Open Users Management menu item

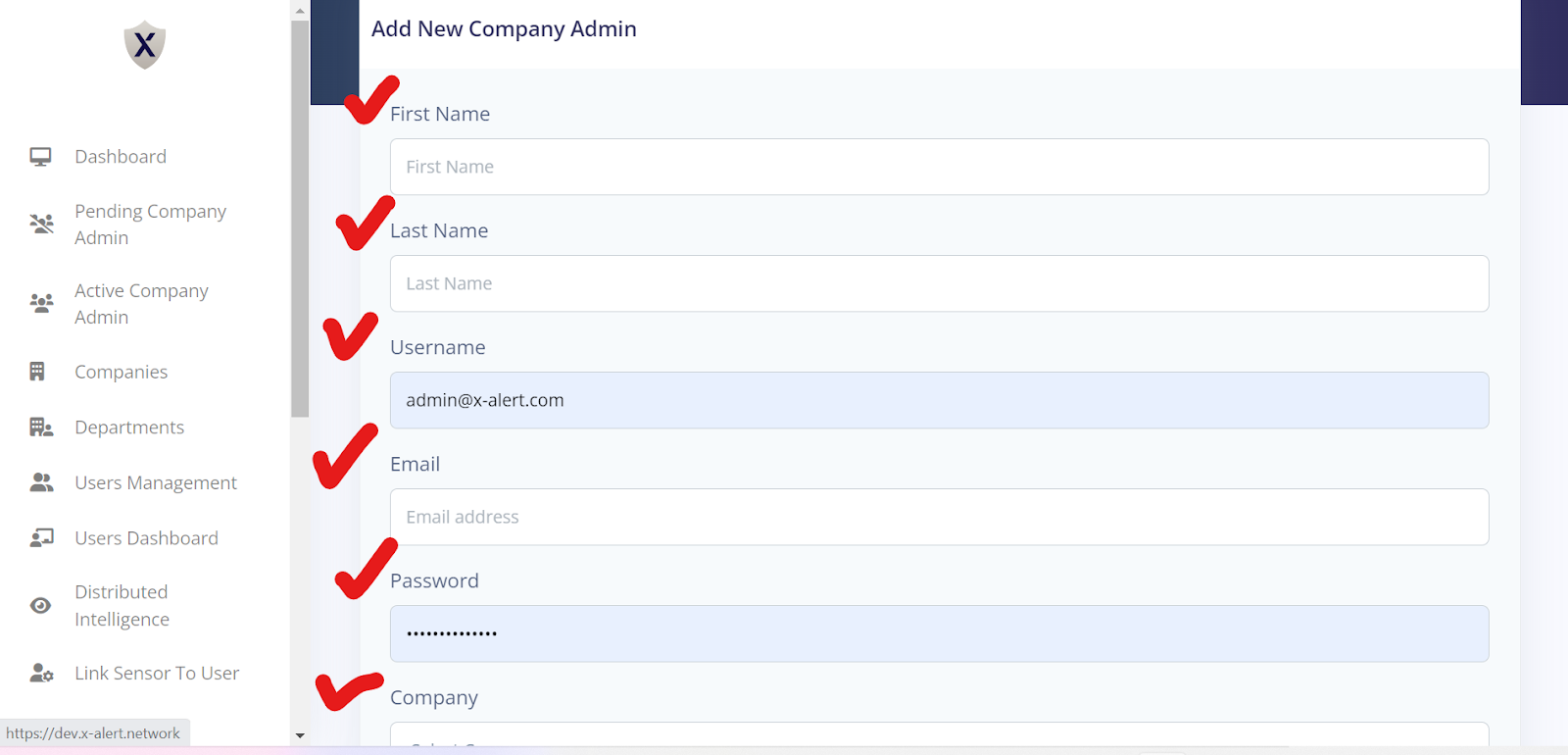156,482
